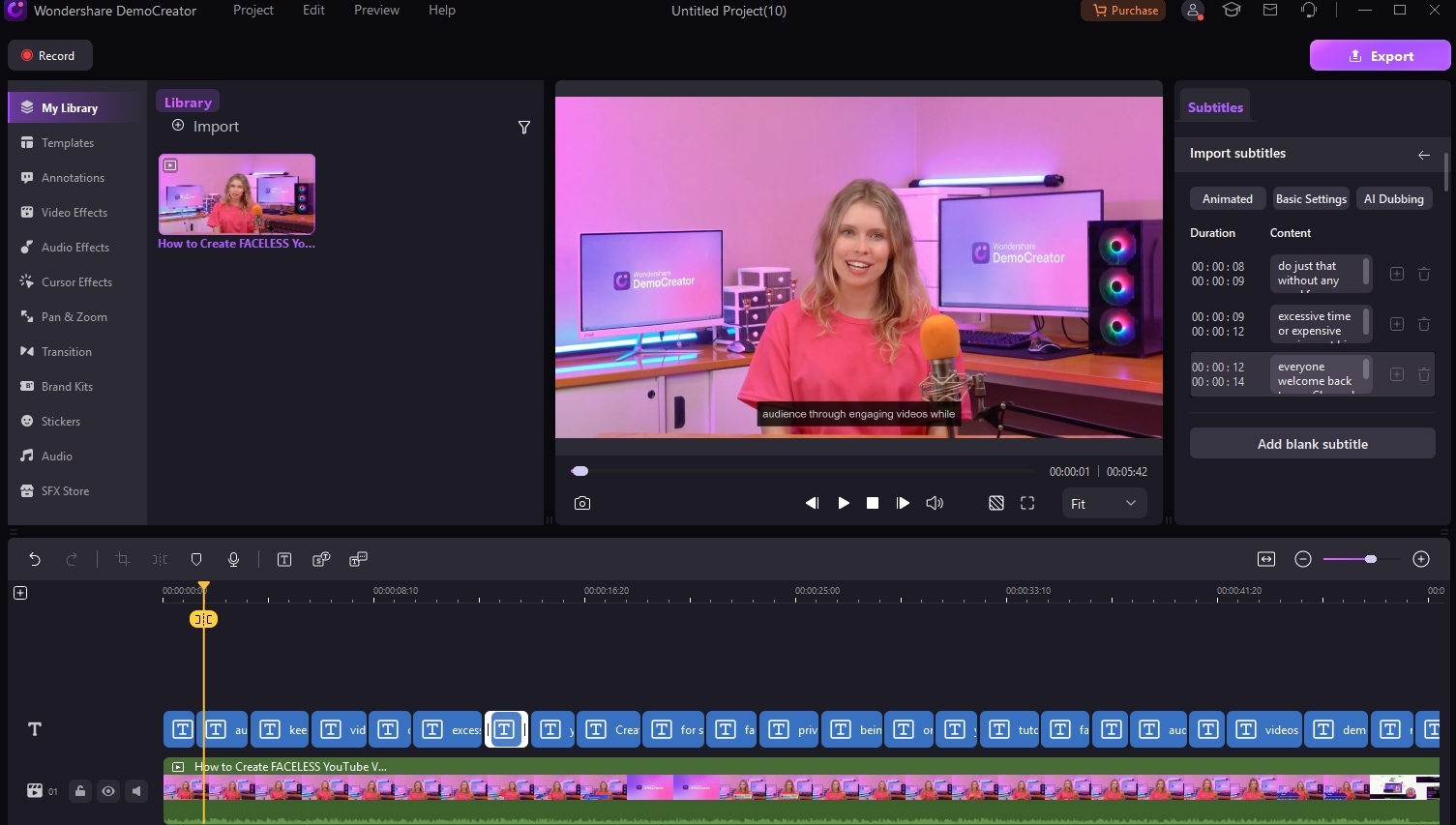Screen dimensions: 1456x825
Task: Go back from Import subtitles
Action: [1424, 155]
